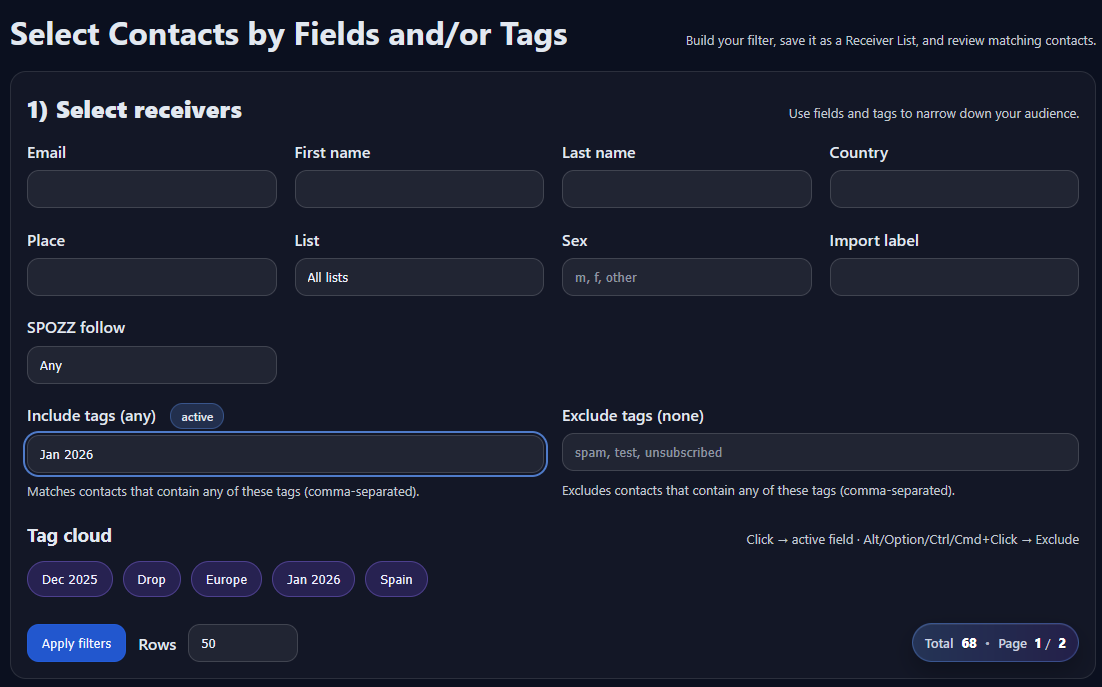1102x687 pixels.
Task: Choose the Europe tag in tag cloud
Action: point(226,579)
